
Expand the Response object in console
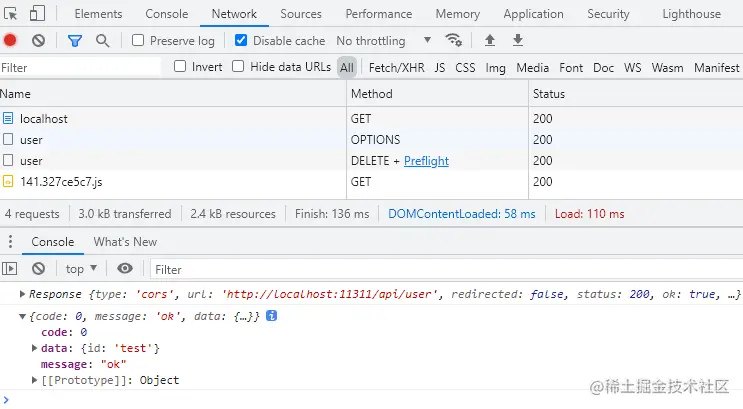pyautogui.click(x=23, y=295)
